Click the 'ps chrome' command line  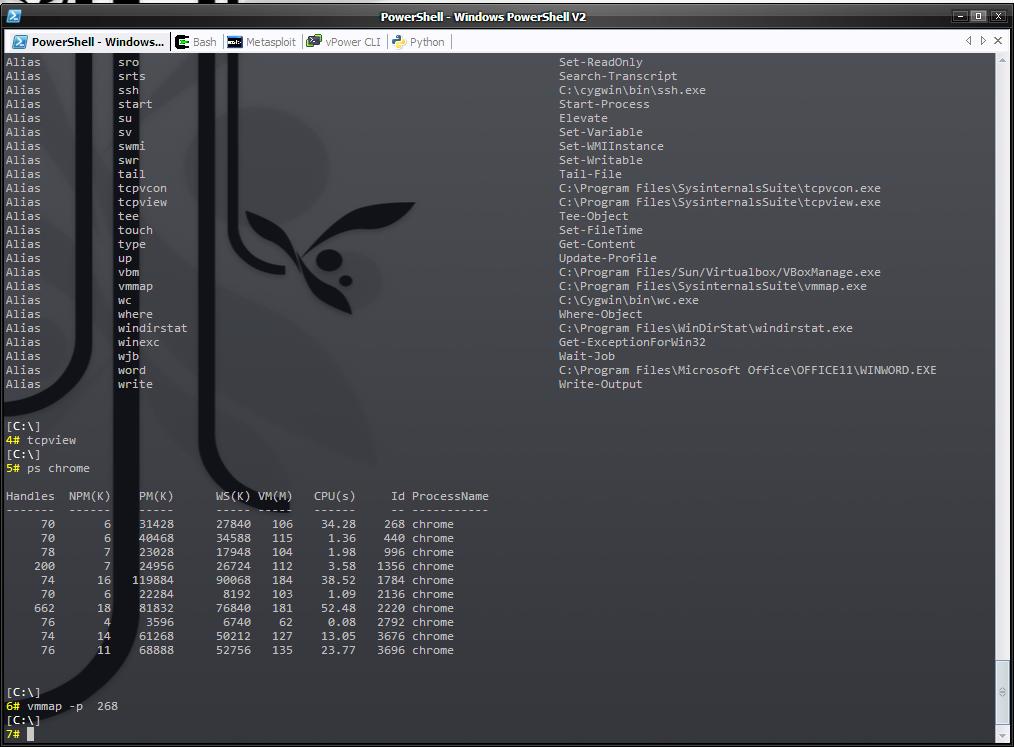coord(58,468)
